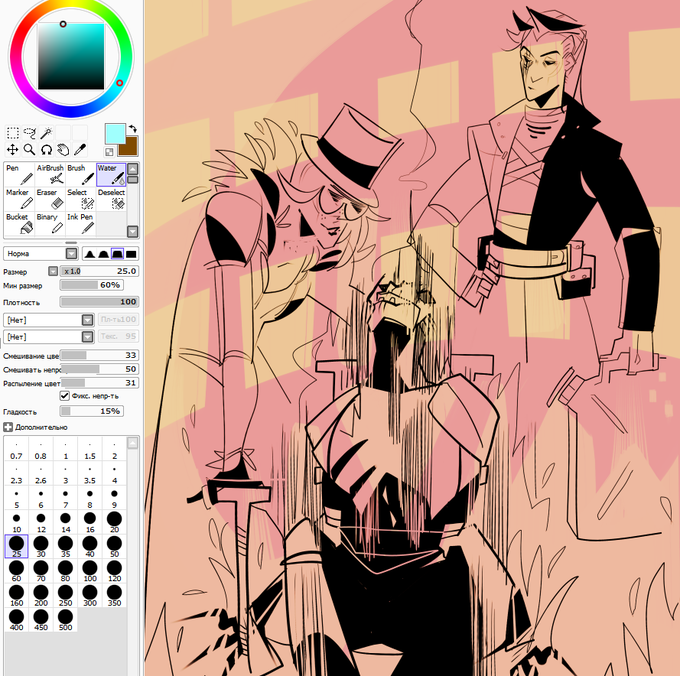Select the Marker tool

coord(19,199)
